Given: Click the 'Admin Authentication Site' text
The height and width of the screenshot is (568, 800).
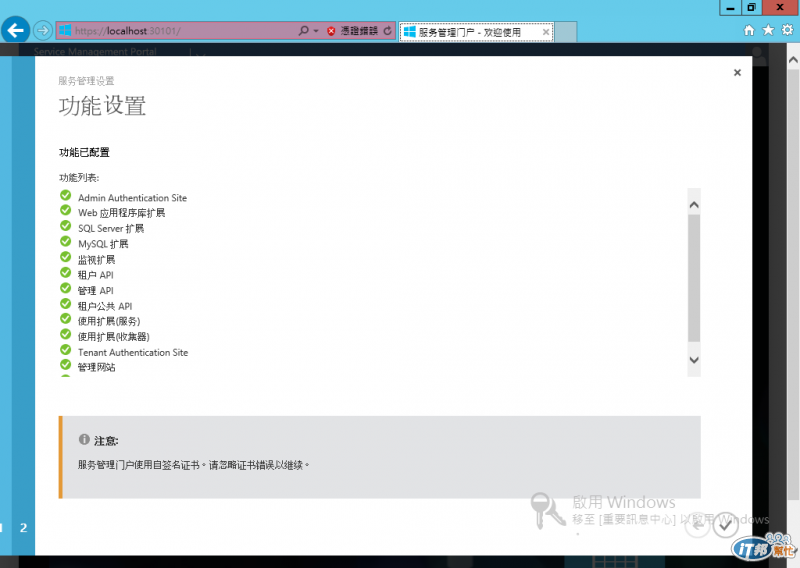Looking at the screenshot, I should pyautogui.click(x=133, y=198).
